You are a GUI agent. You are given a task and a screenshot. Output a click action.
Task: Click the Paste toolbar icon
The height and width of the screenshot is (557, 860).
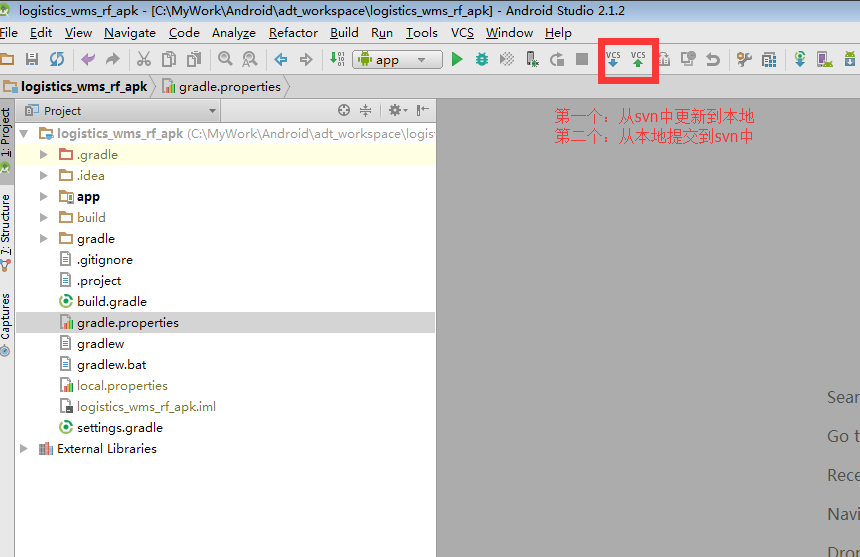(194, 59)
